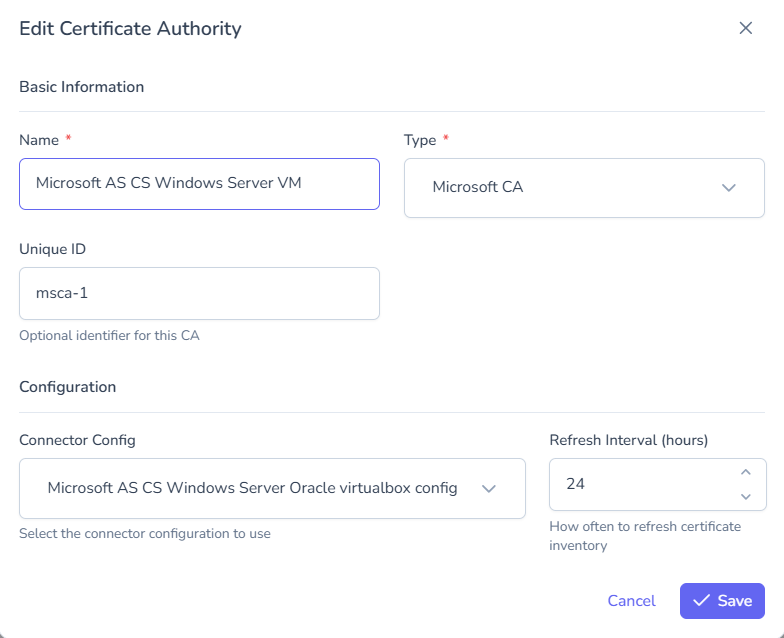Click the Refresh Interval (hours) label
This screenshot has width=784, height=638.
(628, 440)
